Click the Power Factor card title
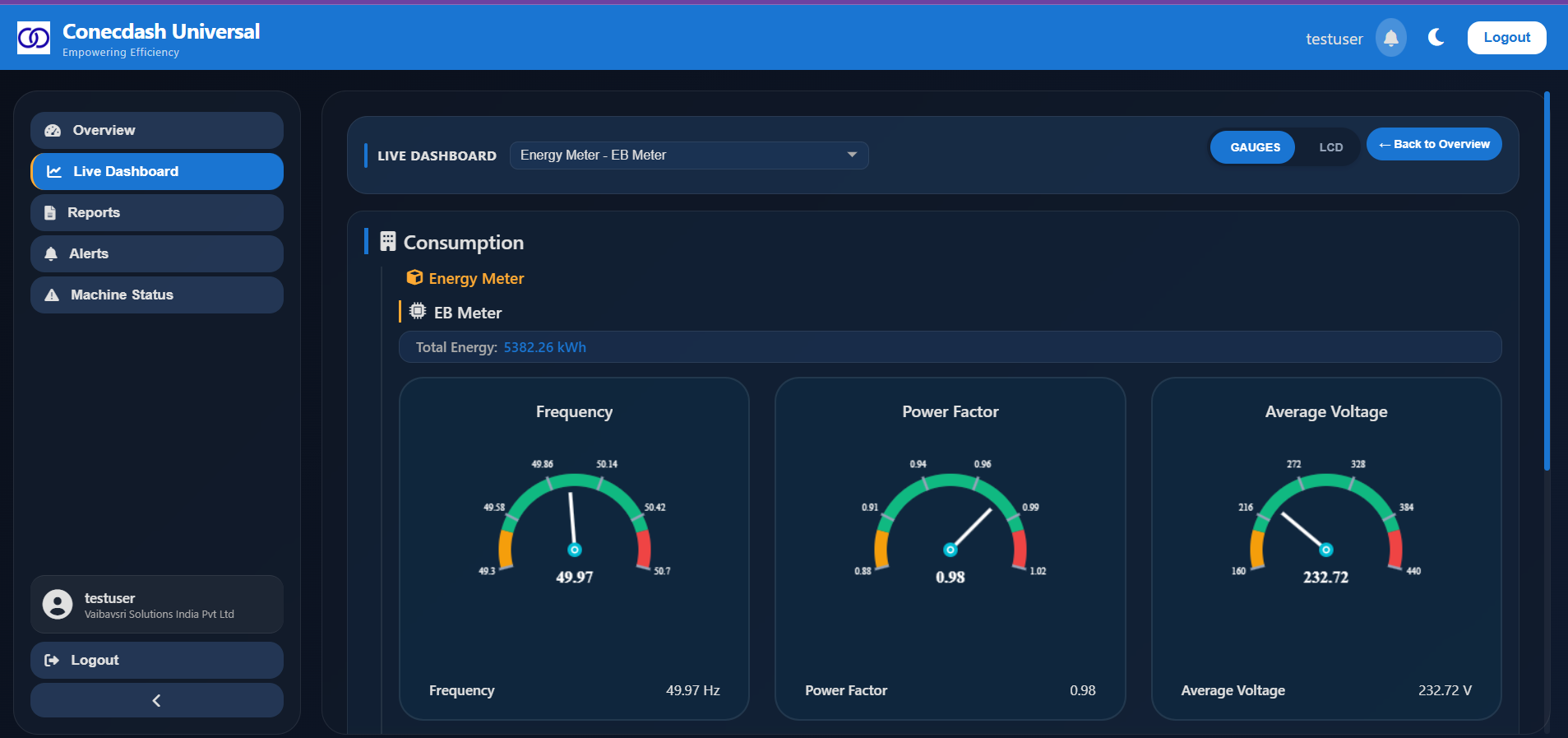This screenshot has width=1568, height=738. click(950, 411)
